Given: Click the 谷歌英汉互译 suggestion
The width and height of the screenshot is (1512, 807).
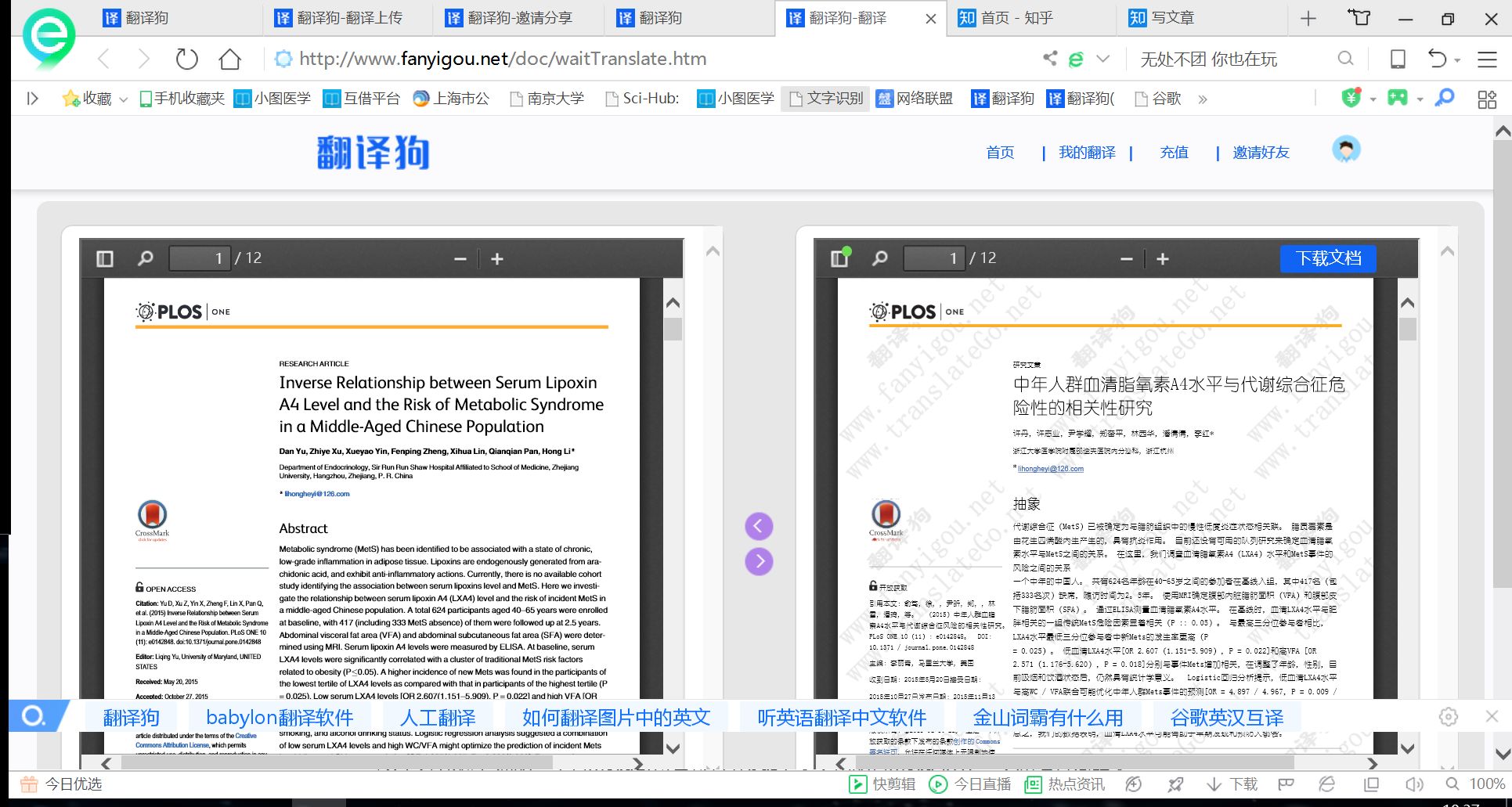Looking at the screenshot, I should point(1227,718).
